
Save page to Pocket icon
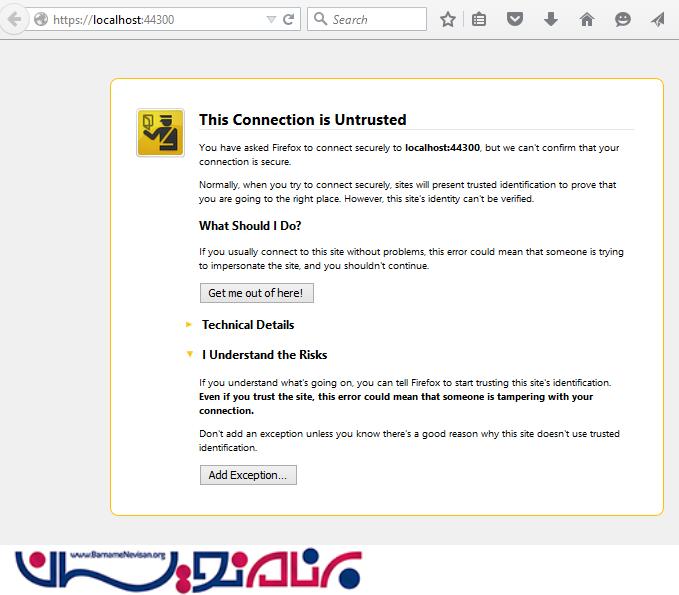pos(515,19)
